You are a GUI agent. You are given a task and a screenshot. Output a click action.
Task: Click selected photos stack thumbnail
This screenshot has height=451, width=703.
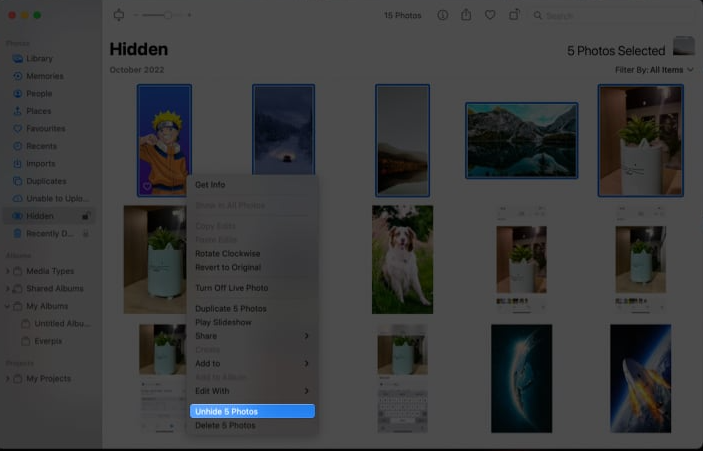(684, 46)
